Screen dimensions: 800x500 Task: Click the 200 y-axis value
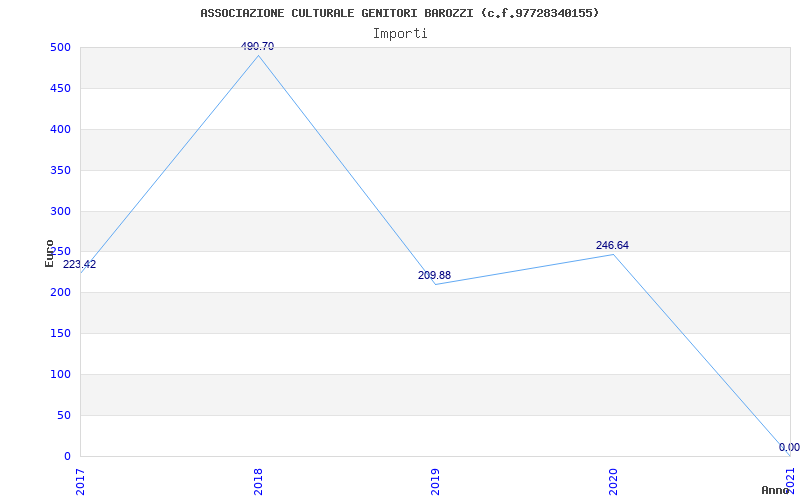(60, 293)
